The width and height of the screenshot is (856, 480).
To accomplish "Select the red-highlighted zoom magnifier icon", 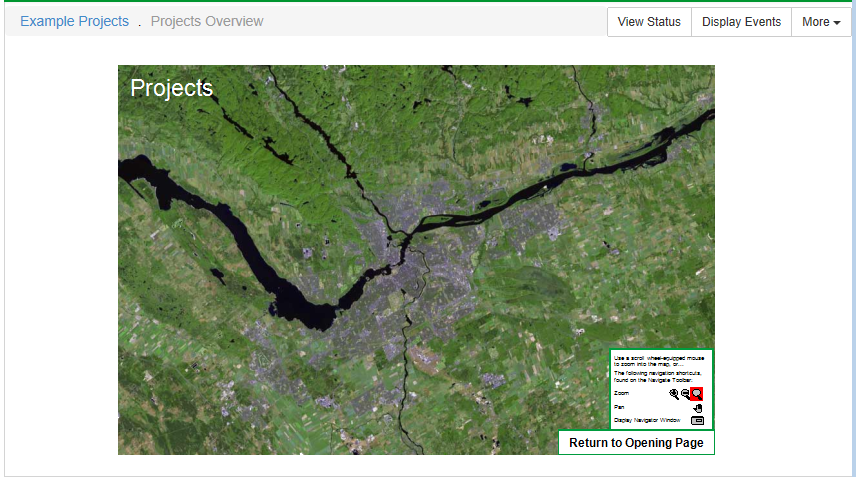I will pyautogui.click(x=697, y=394).
